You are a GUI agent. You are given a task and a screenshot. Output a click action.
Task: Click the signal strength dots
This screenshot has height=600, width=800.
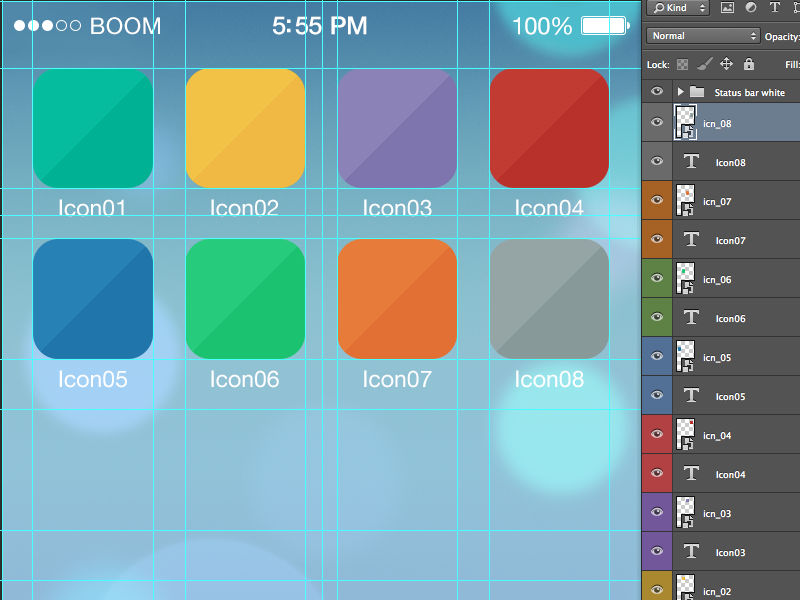[47, 26]
